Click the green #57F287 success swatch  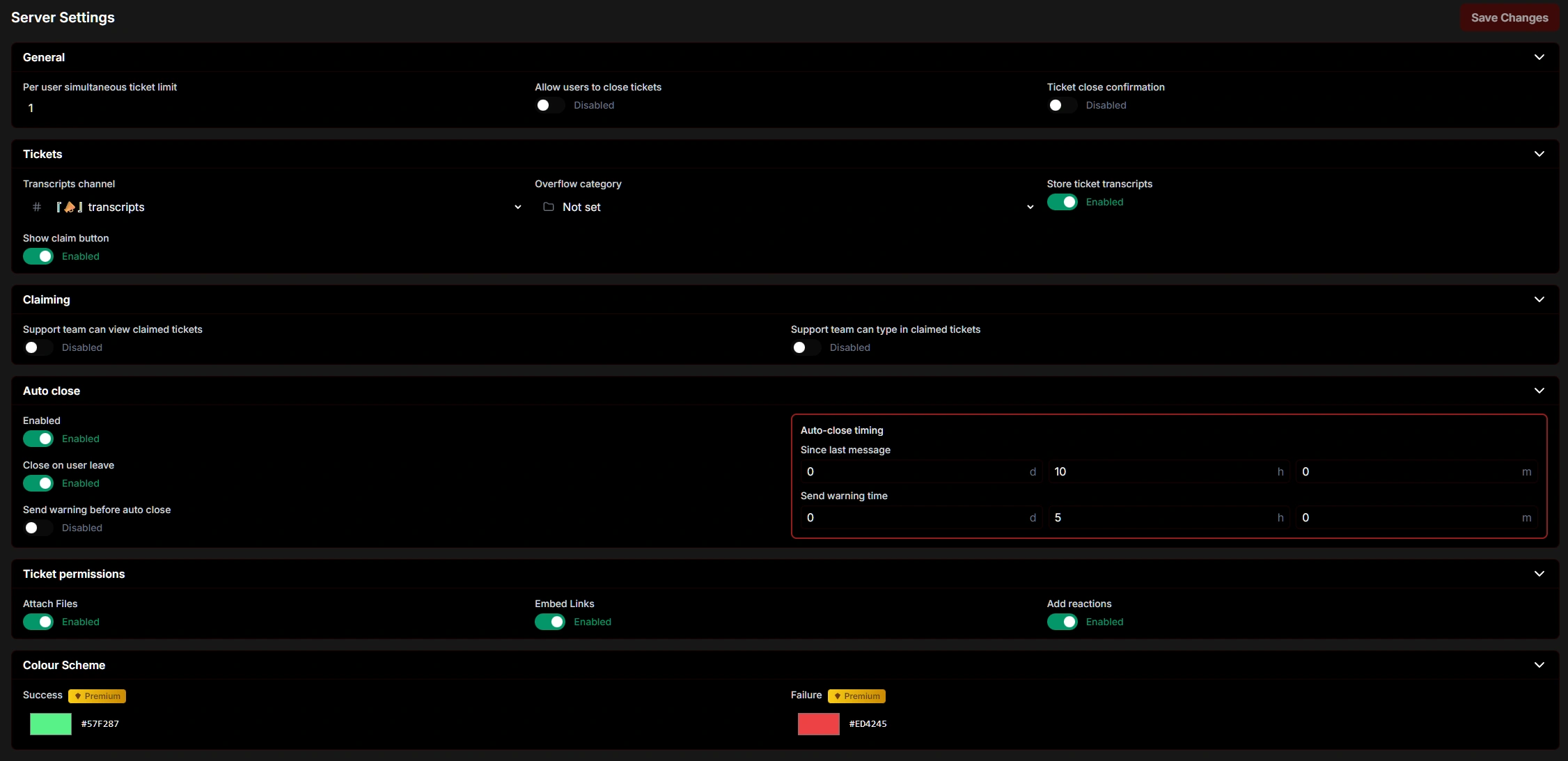point(50,724)
